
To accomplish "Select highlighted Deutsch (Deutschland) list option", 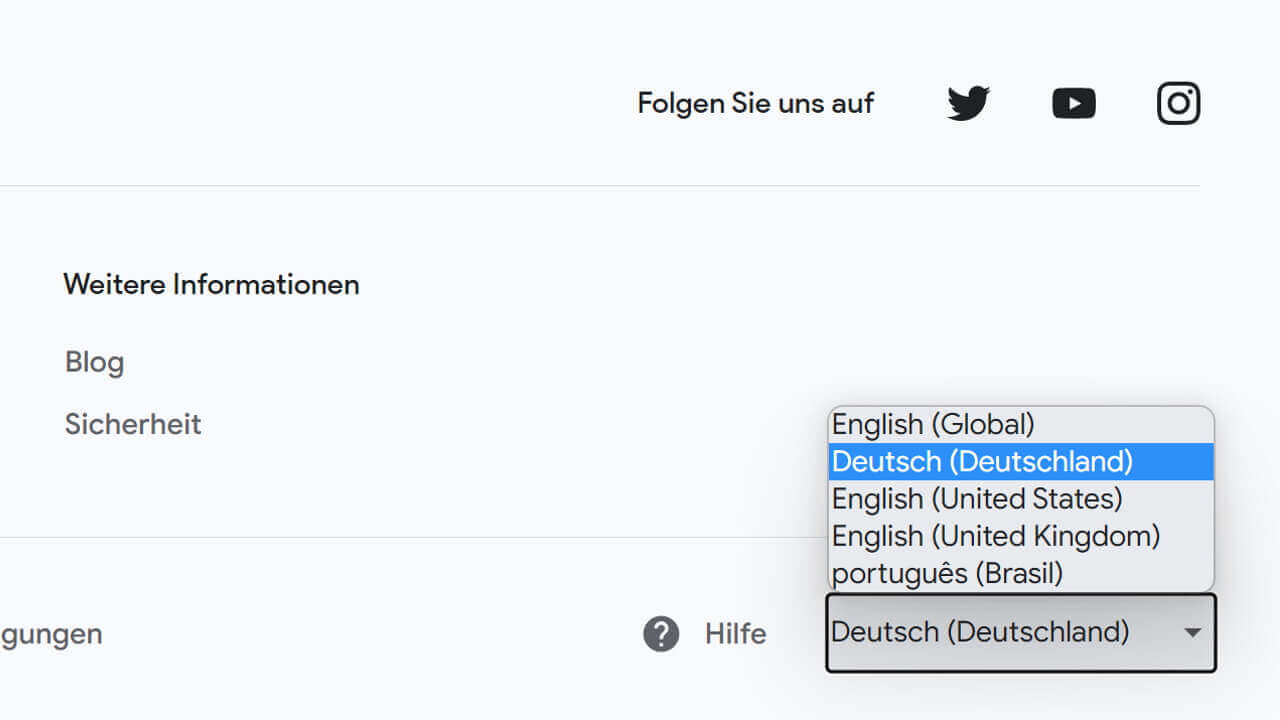I will [x=982, y=462].
